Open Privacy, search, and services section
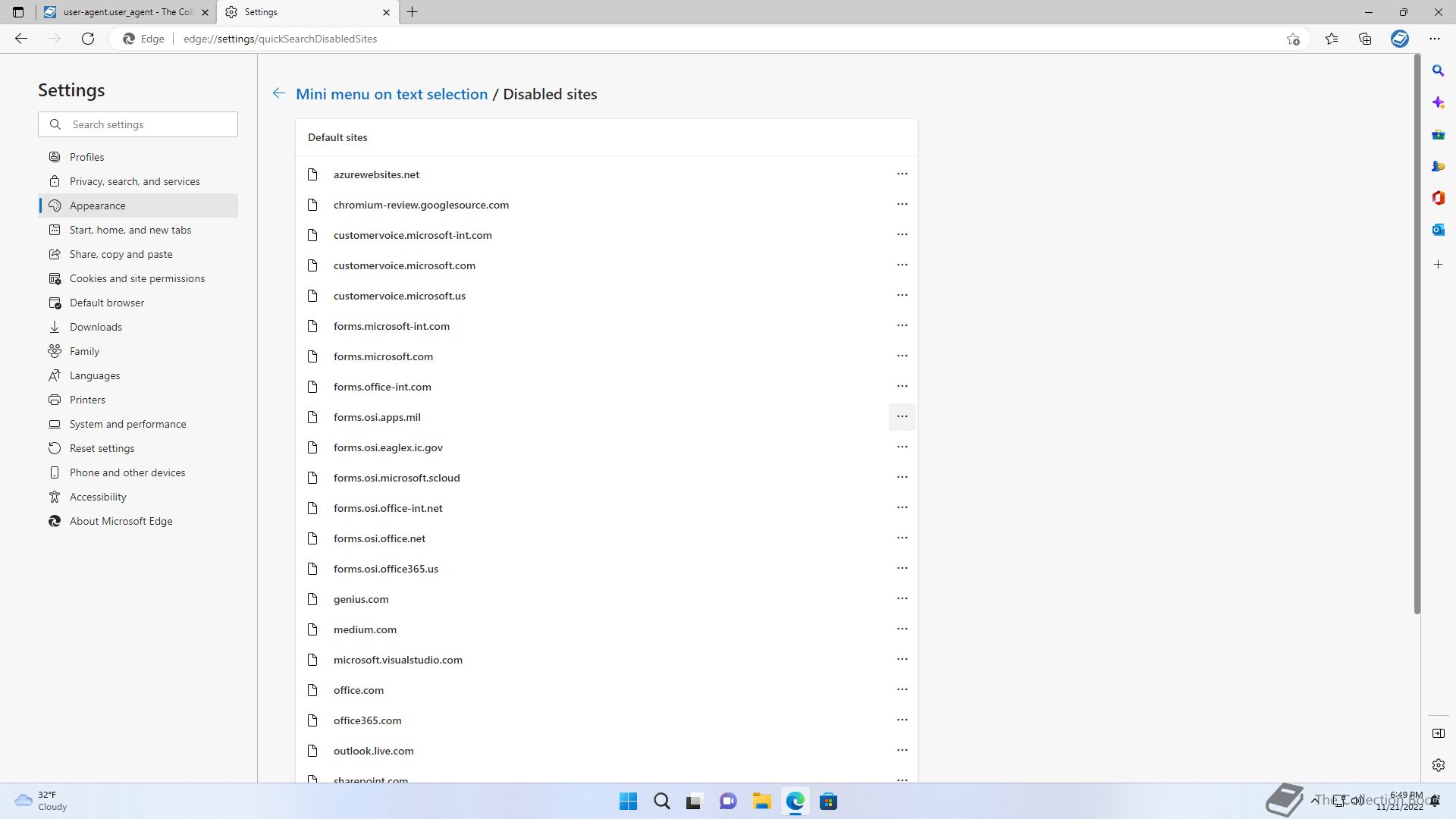 coord(138,181)
